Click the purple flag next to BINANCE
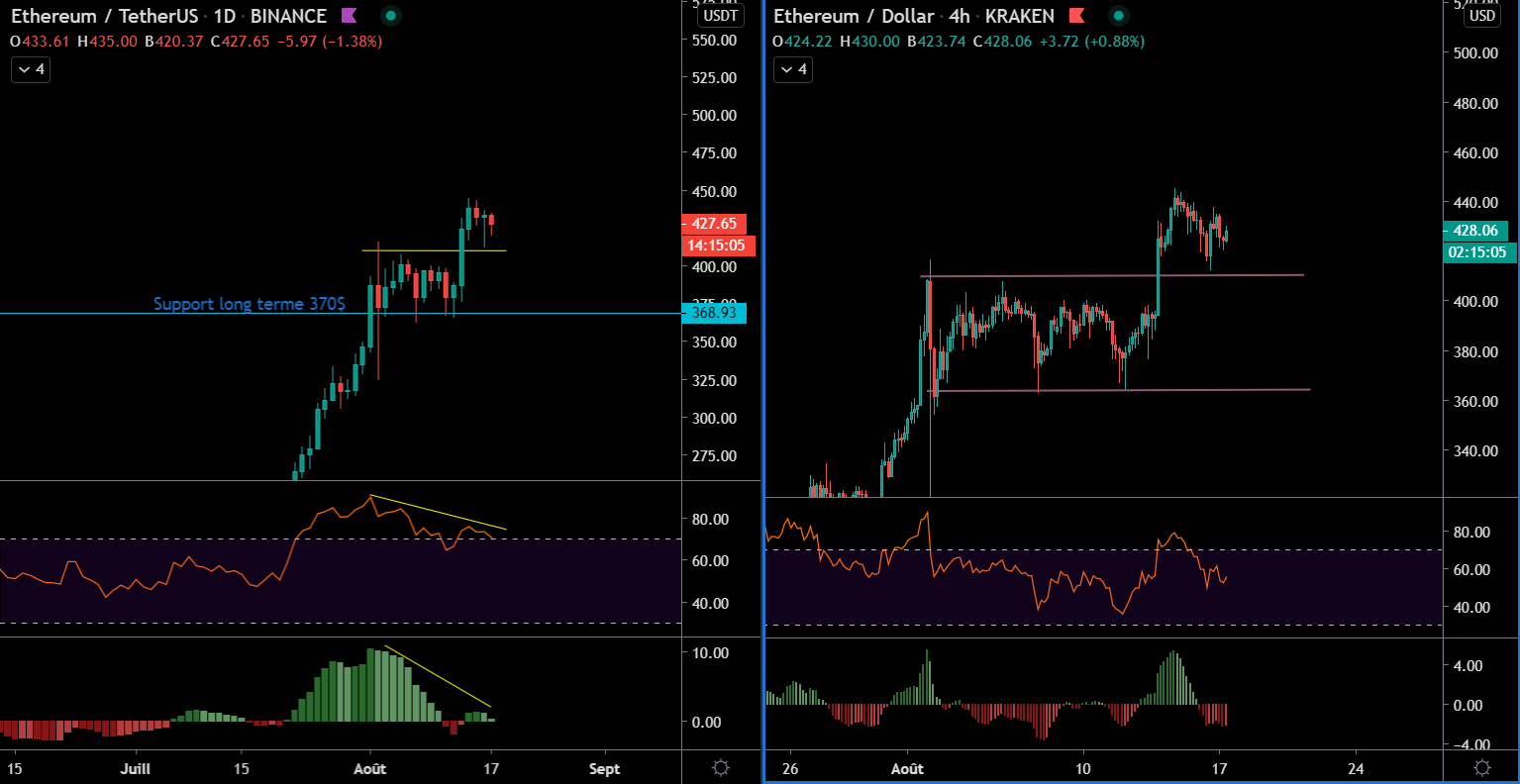The width and height of the screenshot is (1520, 784). pos(349,16)
